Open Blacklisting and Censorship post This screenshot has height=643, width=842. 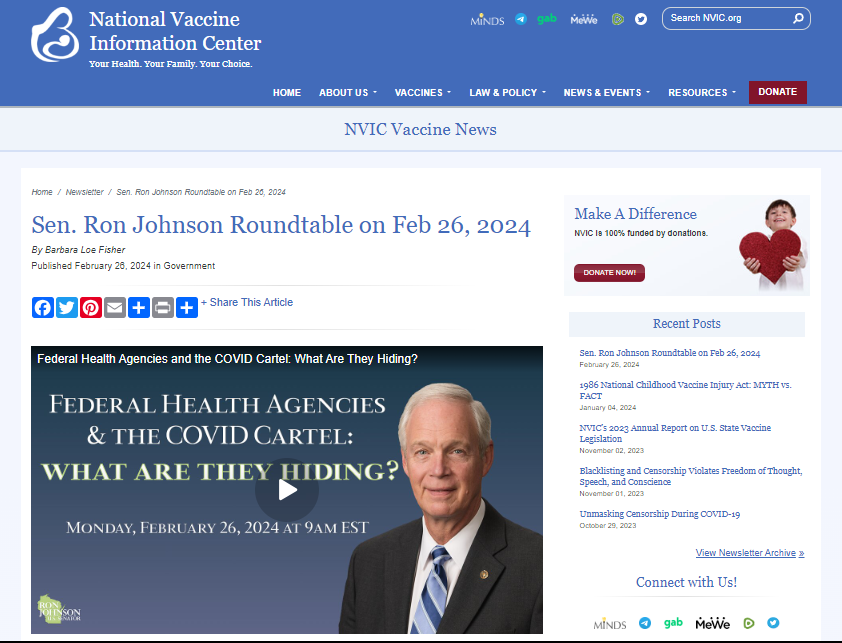coord(691,476)
